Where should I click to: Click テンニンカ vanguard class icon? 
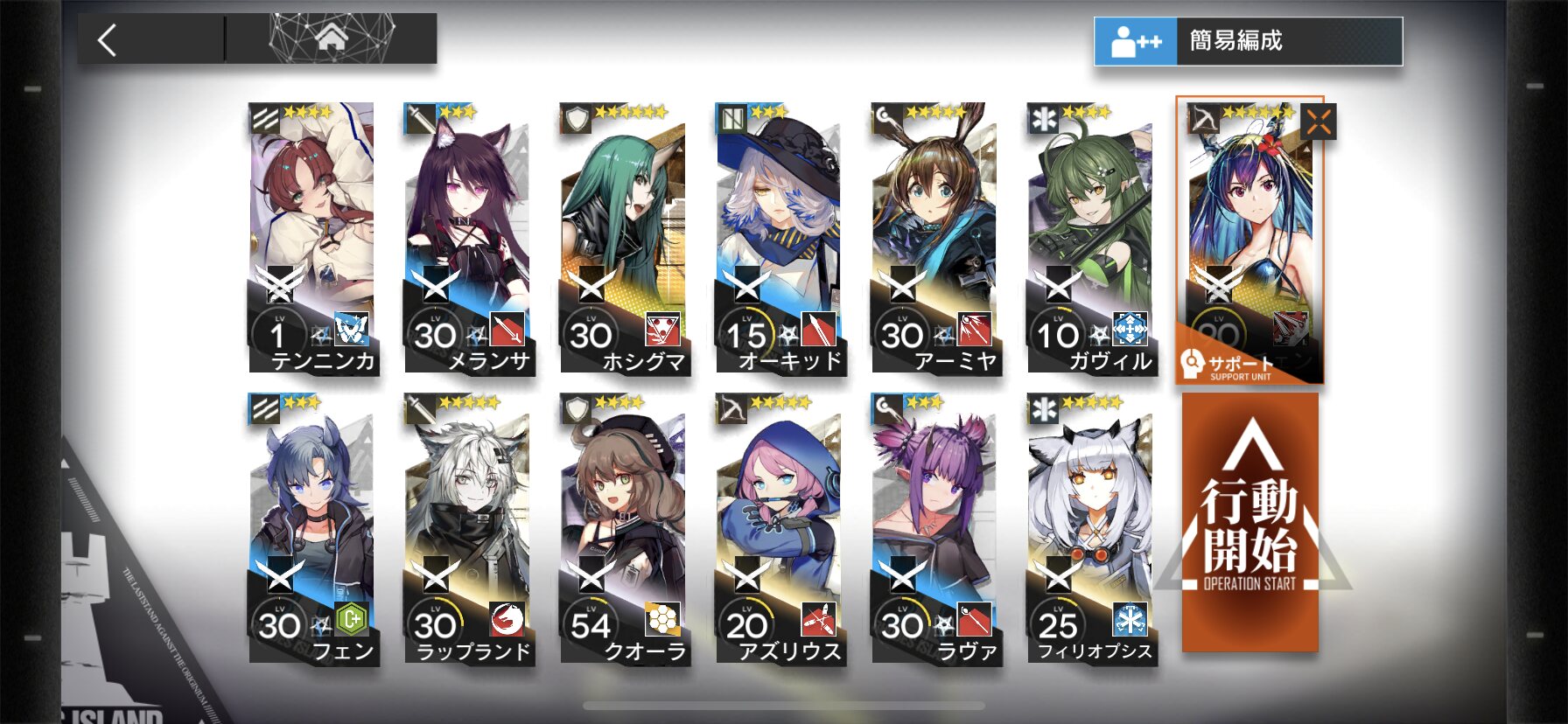(265, 118)
